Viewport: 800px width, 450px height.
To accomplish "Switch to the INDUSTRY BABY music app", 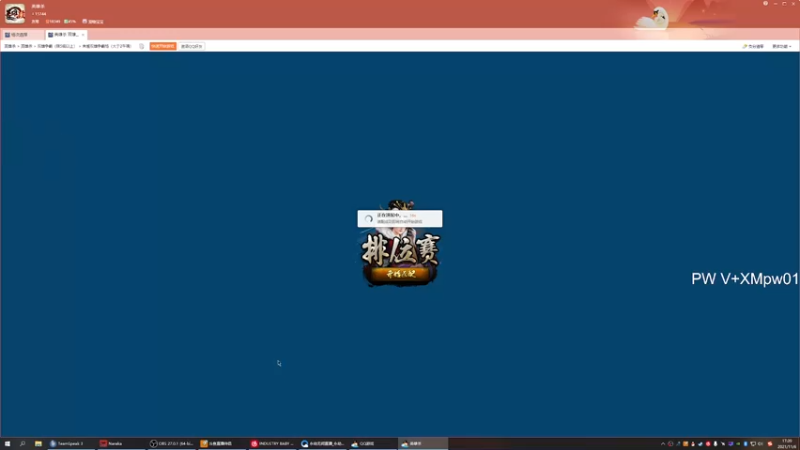I will coord(272,444).
